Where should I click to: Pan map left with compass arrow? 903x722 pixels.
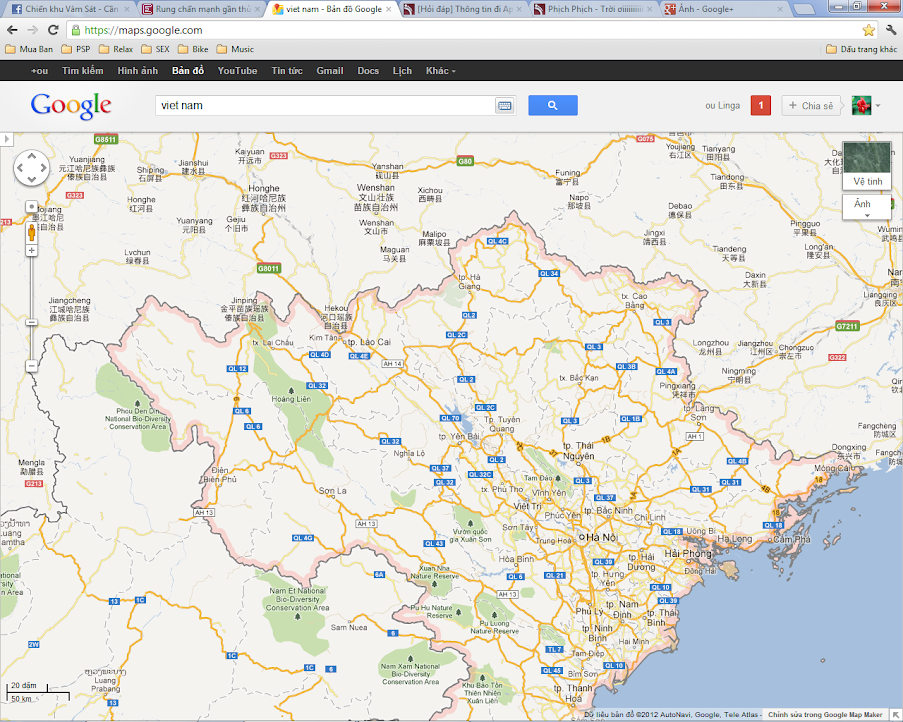pyautogui.click(x=20, y=168)
